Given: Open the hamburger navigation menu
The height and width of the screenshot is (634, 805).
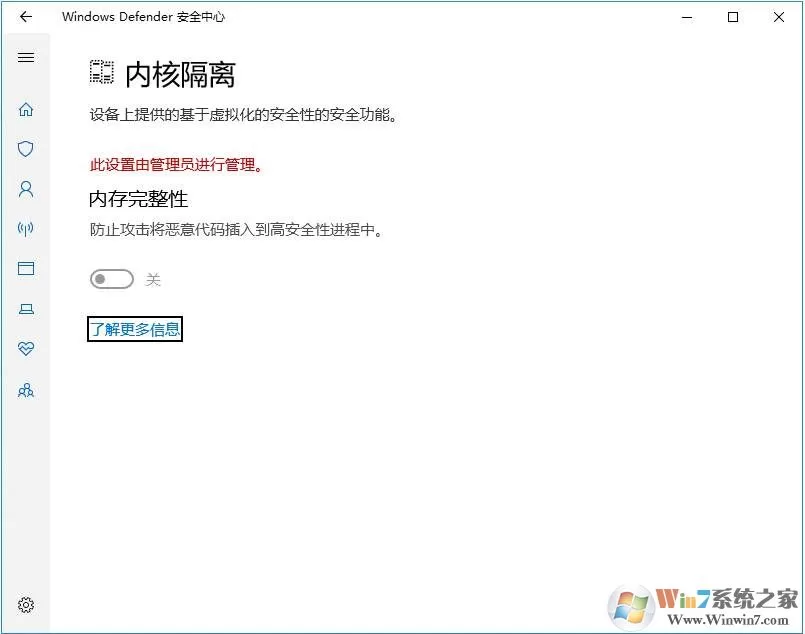Looking at the screenshot, I should 26,57.
